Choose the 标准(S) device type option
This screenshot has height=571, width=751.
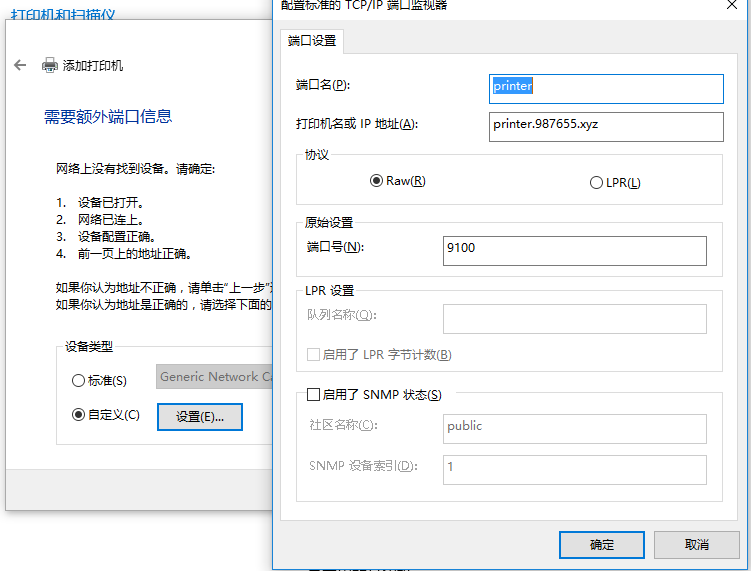pos(79,380)
